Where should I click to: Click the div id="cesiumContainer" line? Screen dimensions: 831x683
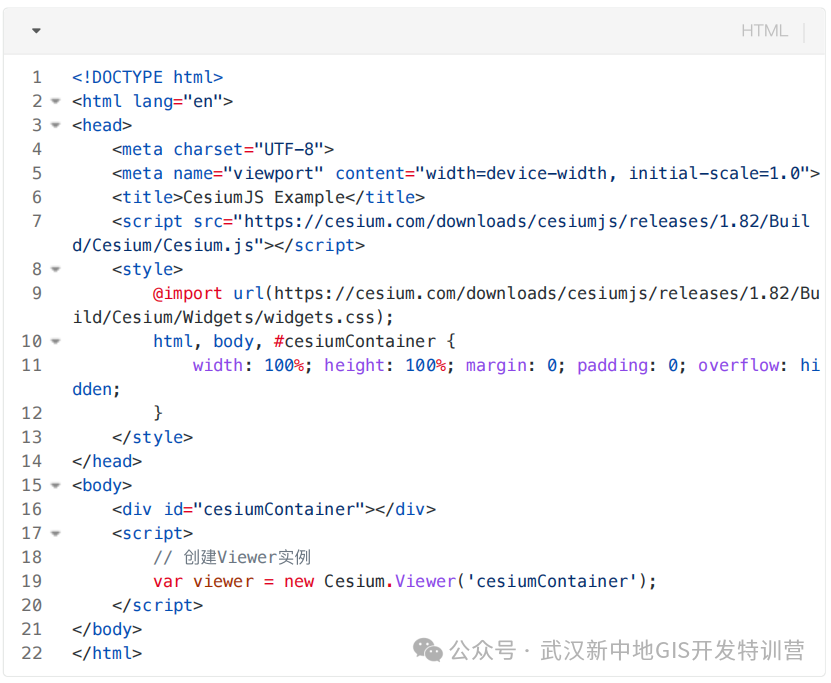click(274, 509)
